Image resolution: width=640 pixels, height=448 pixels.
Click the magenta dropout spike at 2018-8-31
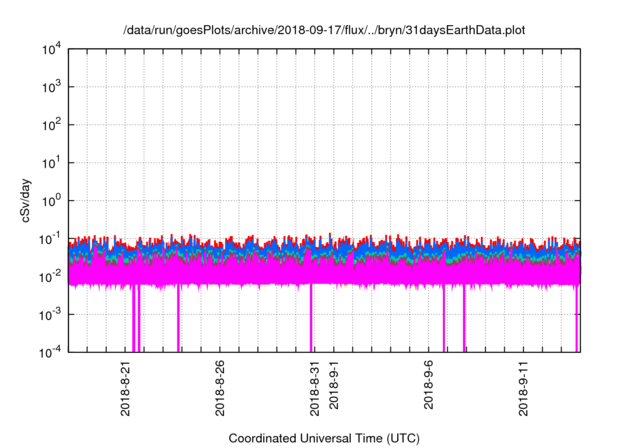(311, 318)
